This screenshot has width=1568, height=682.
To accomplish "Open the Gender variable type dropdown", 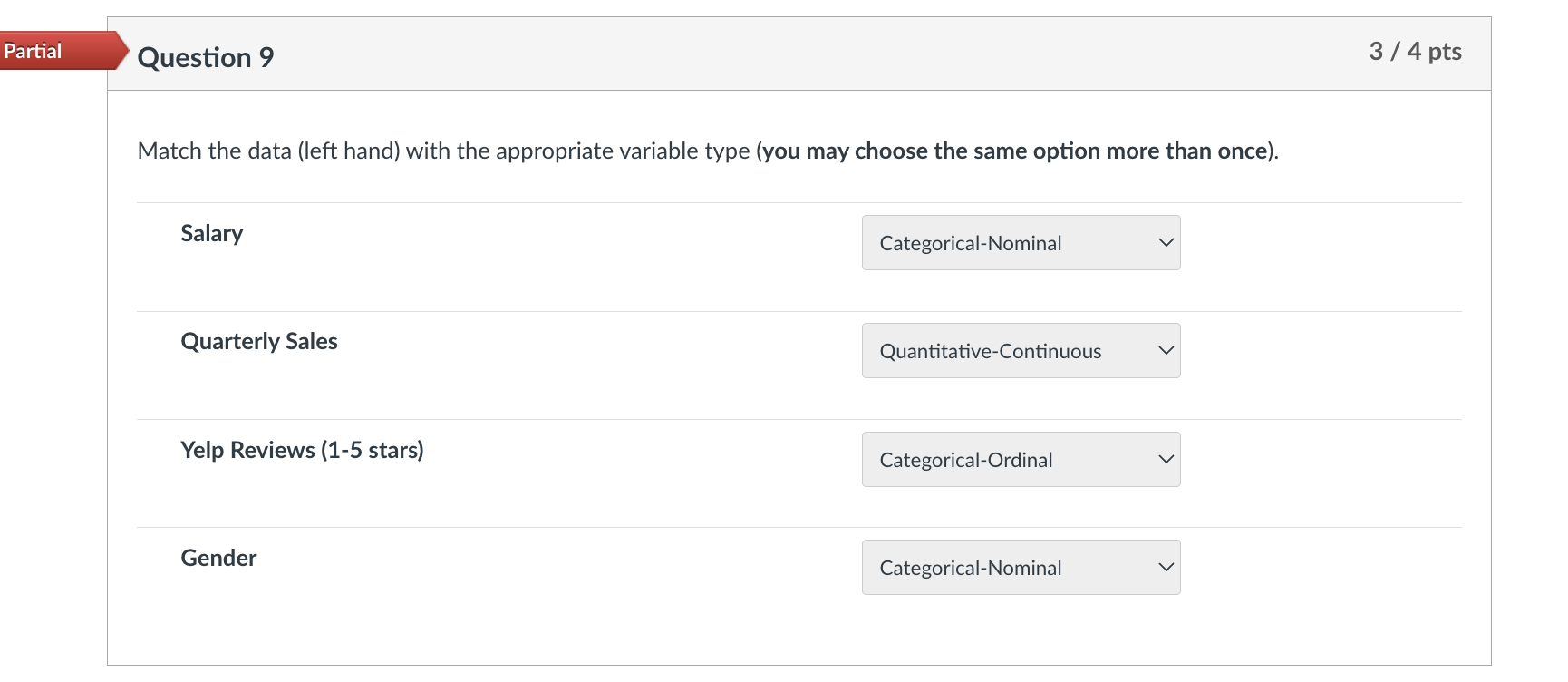I will pyautogui.click(x=1020, y=568).
